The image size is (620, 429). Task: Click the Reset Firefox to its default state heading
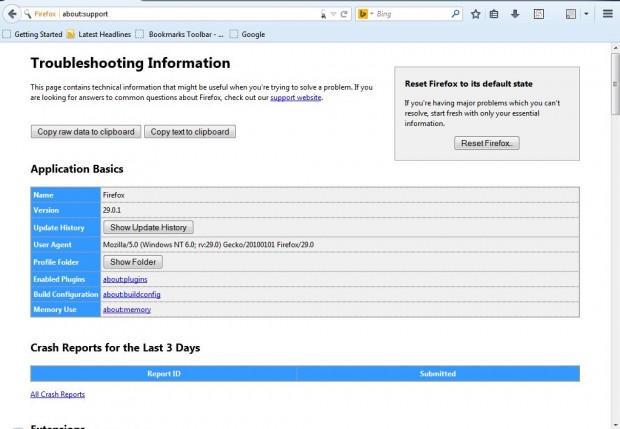(x=469, y=84)
